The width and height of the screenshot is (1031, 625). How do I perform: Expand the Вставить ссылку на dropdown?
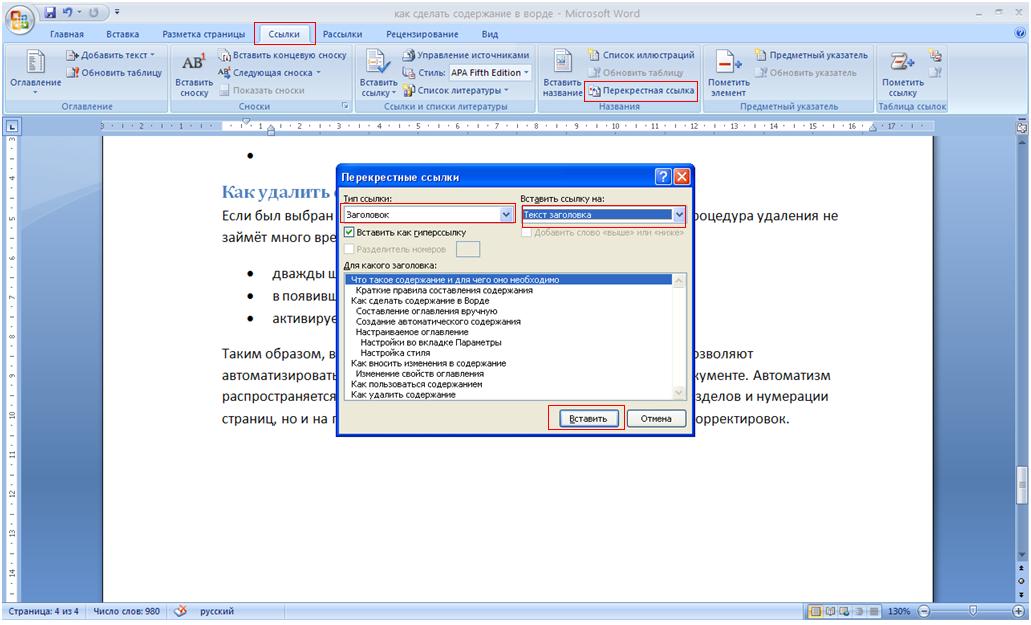(680, 214)
